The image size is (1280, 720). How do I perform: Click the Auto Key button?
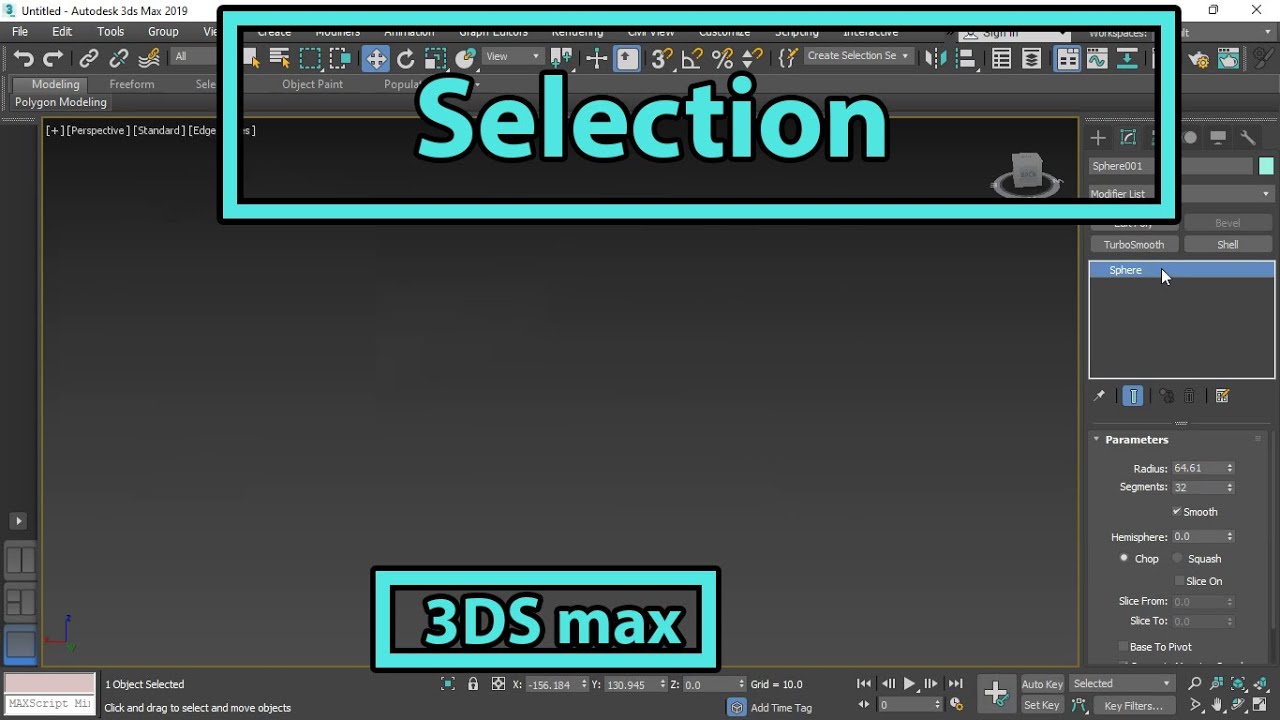click(1042, 684)
